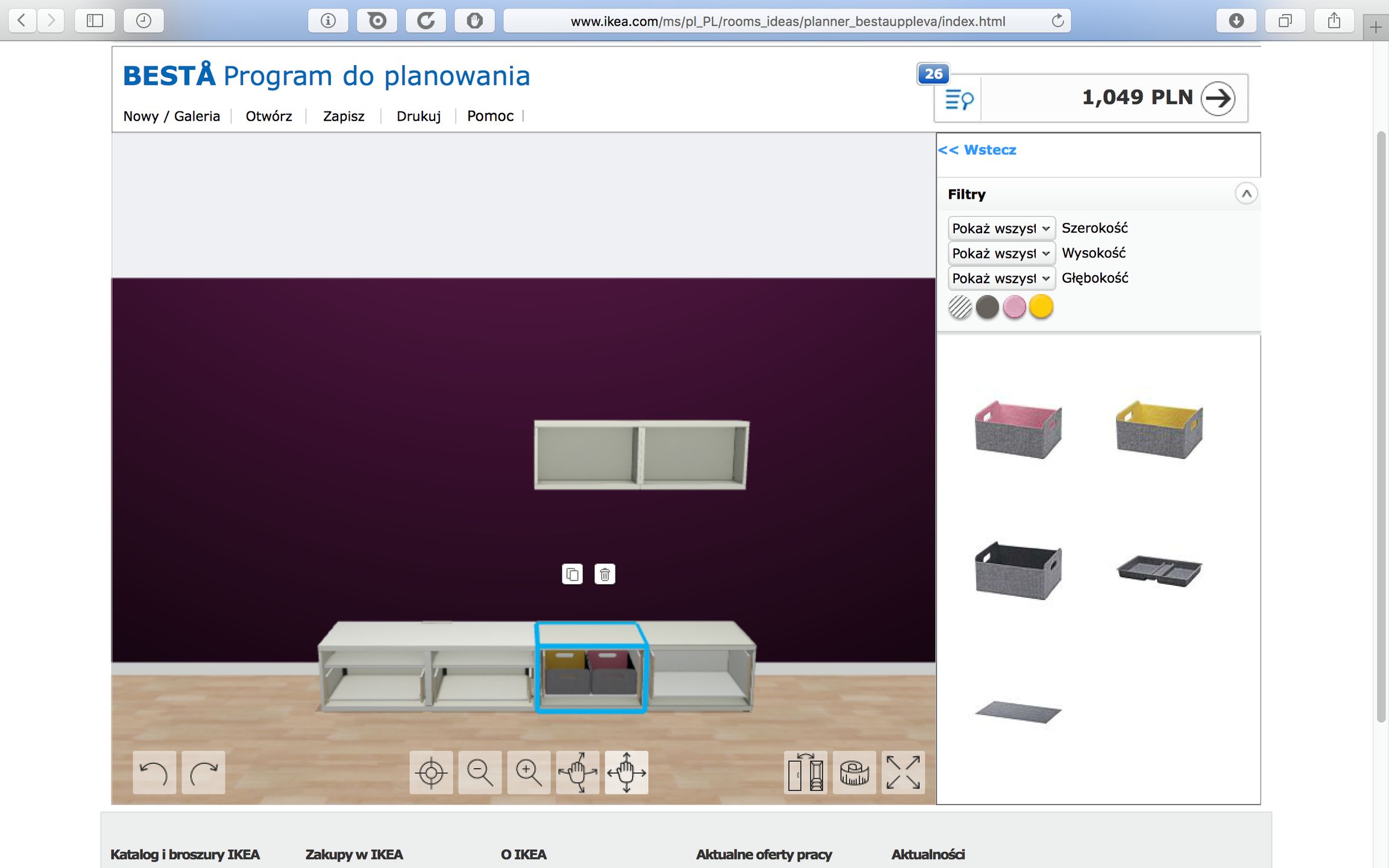Open the Drukuj menu item
Viewport: 1389px width, 868px height.
point(418,116)
